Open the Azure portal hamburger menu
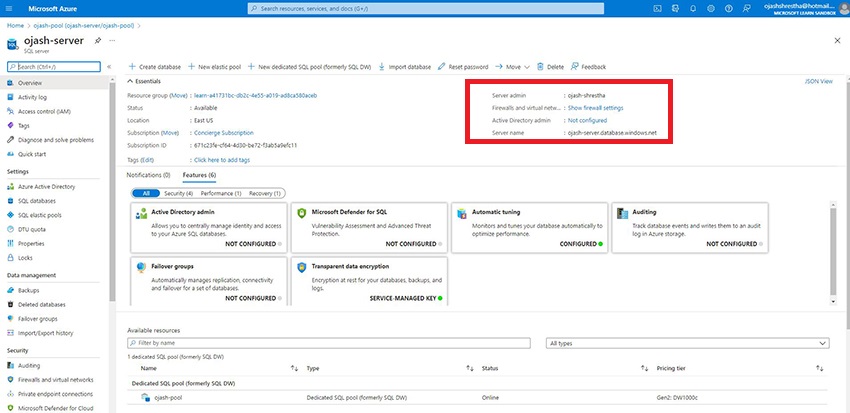The width and height of the screenshot is (850, 413). 9,8
